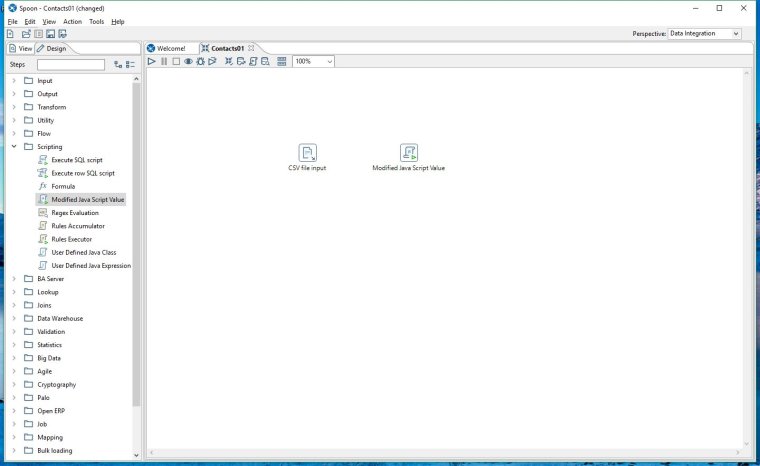The height and width of the screenshot is (466, 760).
Task: Select the Modified Java Script Value canvas step
Action: [x=408, y=153]
